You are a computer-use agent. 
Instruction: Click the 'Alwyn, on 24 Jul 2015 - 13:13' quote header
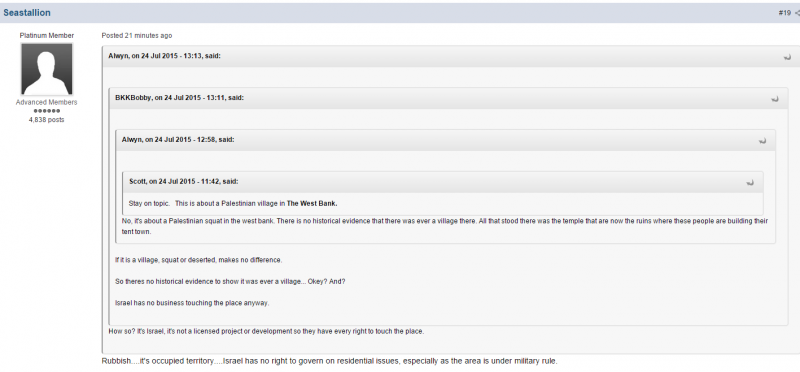[164, 56]
